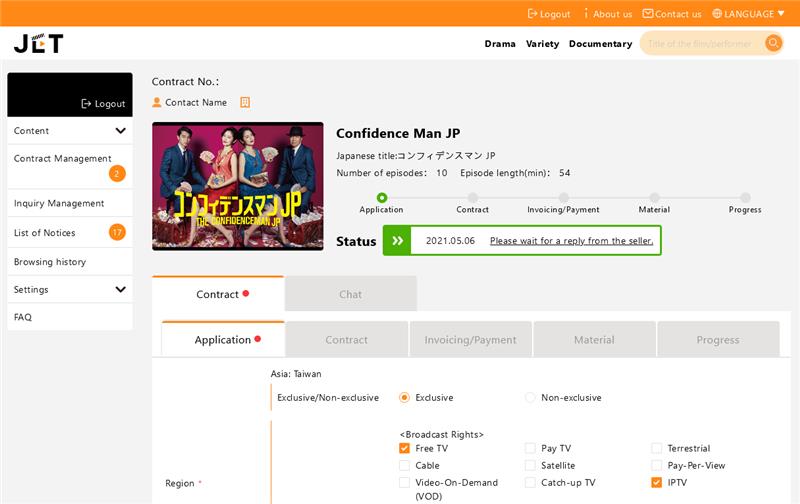This screenshot has width=800, height=504.
Task: Click the building icon beside Contact Name
Action: pos(245,102)
